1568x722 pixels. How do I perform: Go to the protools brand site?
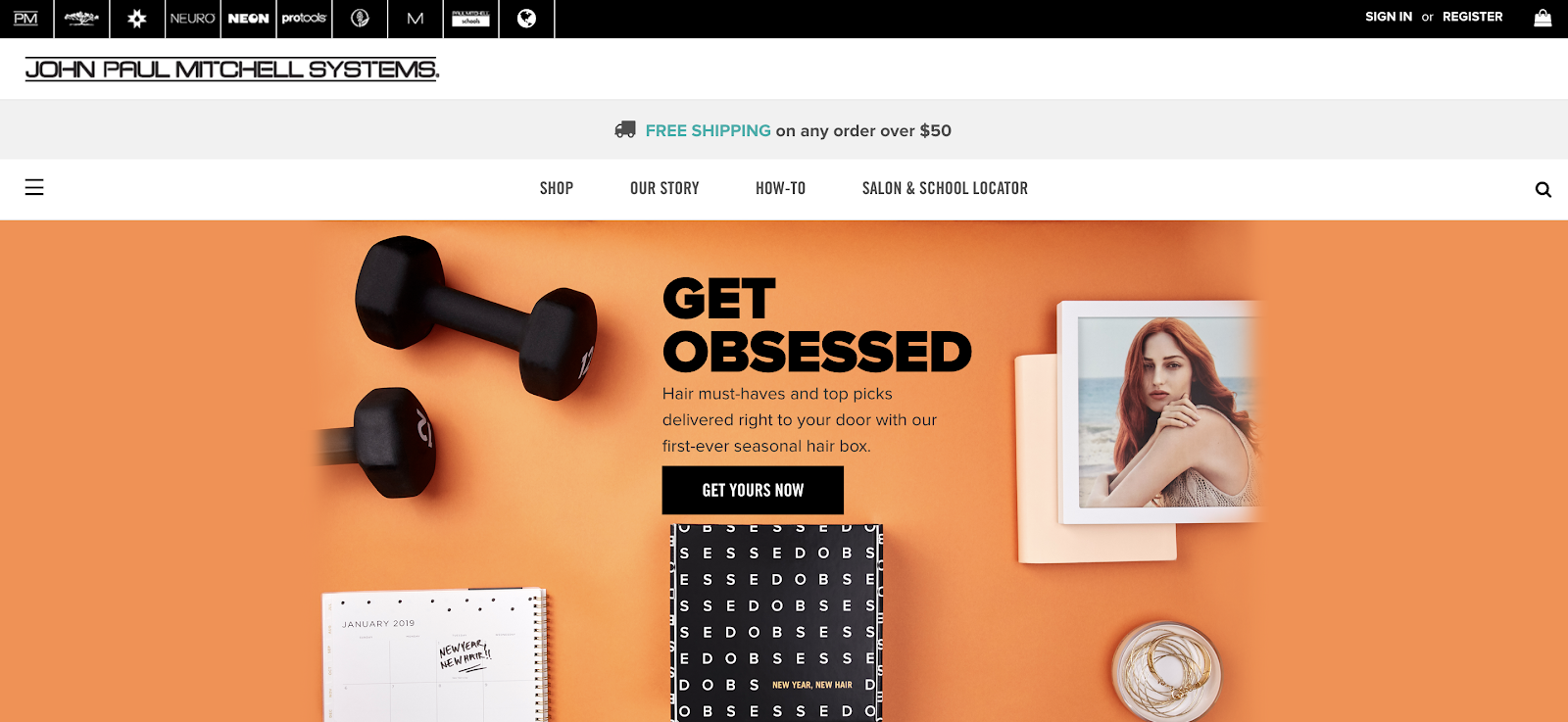(x=304, y=19)
